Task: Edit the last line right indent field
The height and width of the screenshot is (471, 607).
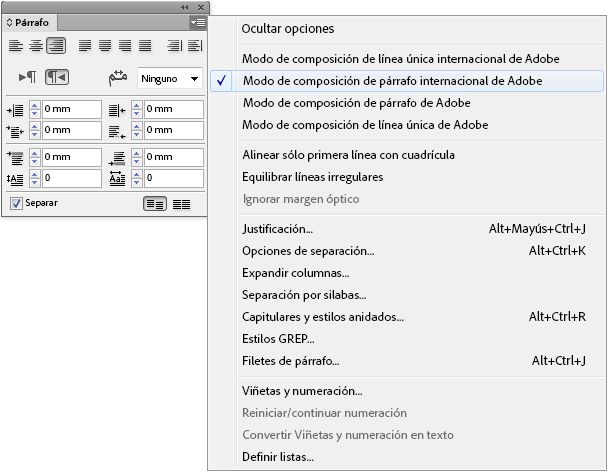Action: (174, 130)
